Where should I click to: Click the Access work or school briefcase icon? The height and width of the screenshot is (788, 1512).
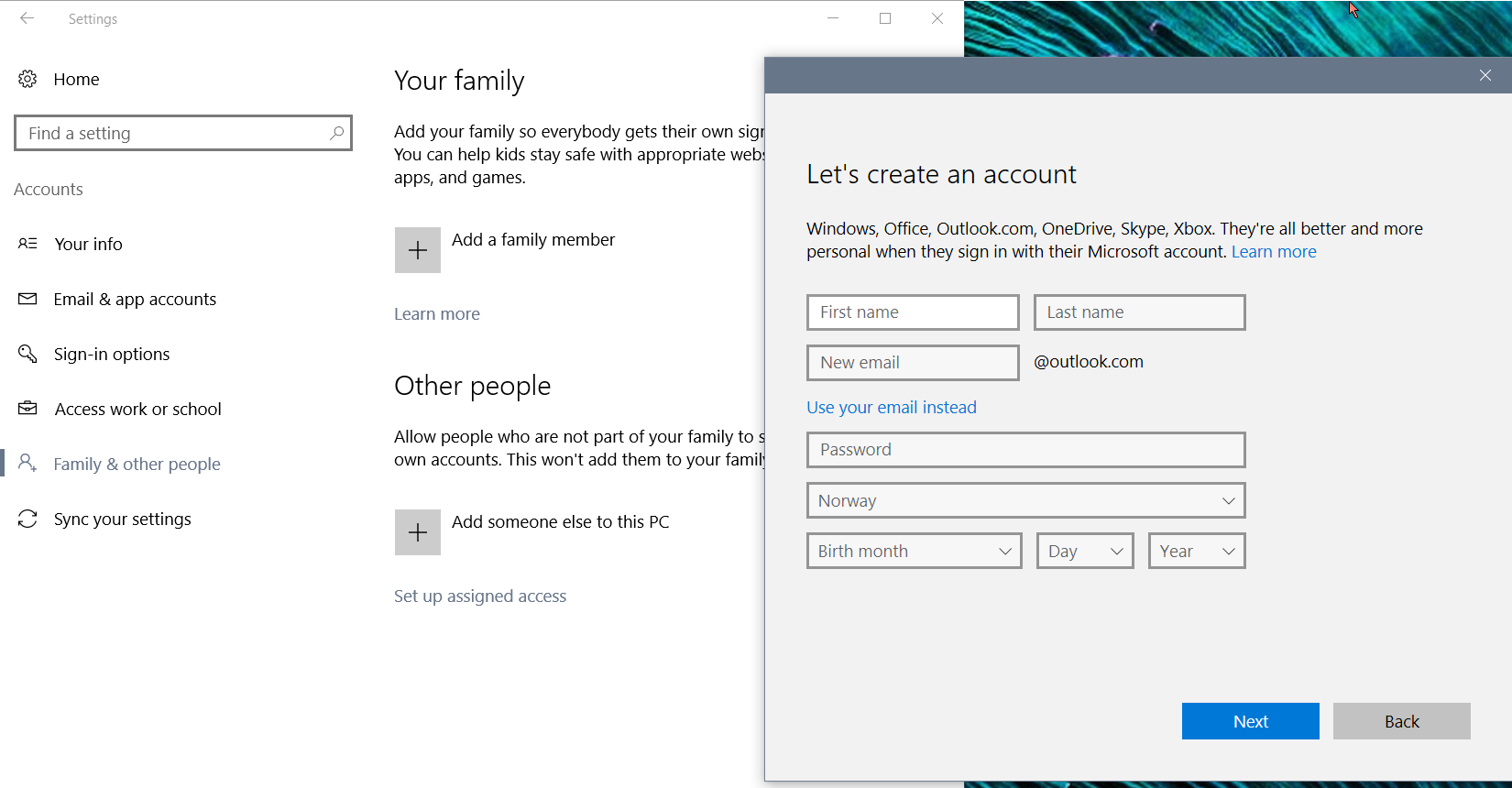(27, 409)
